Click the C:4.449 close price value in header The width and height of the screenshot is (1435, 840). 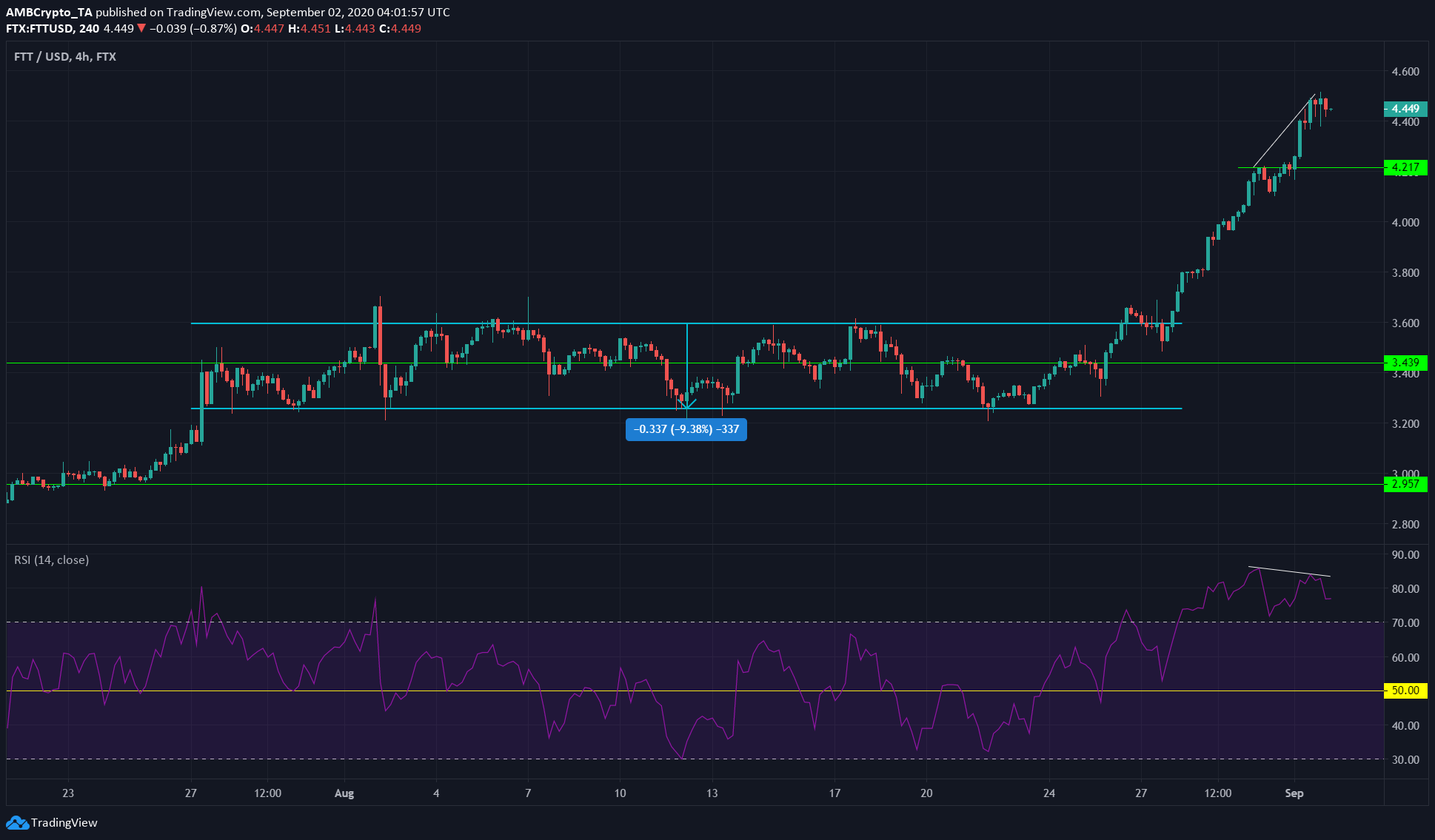[x=401, y=29]
